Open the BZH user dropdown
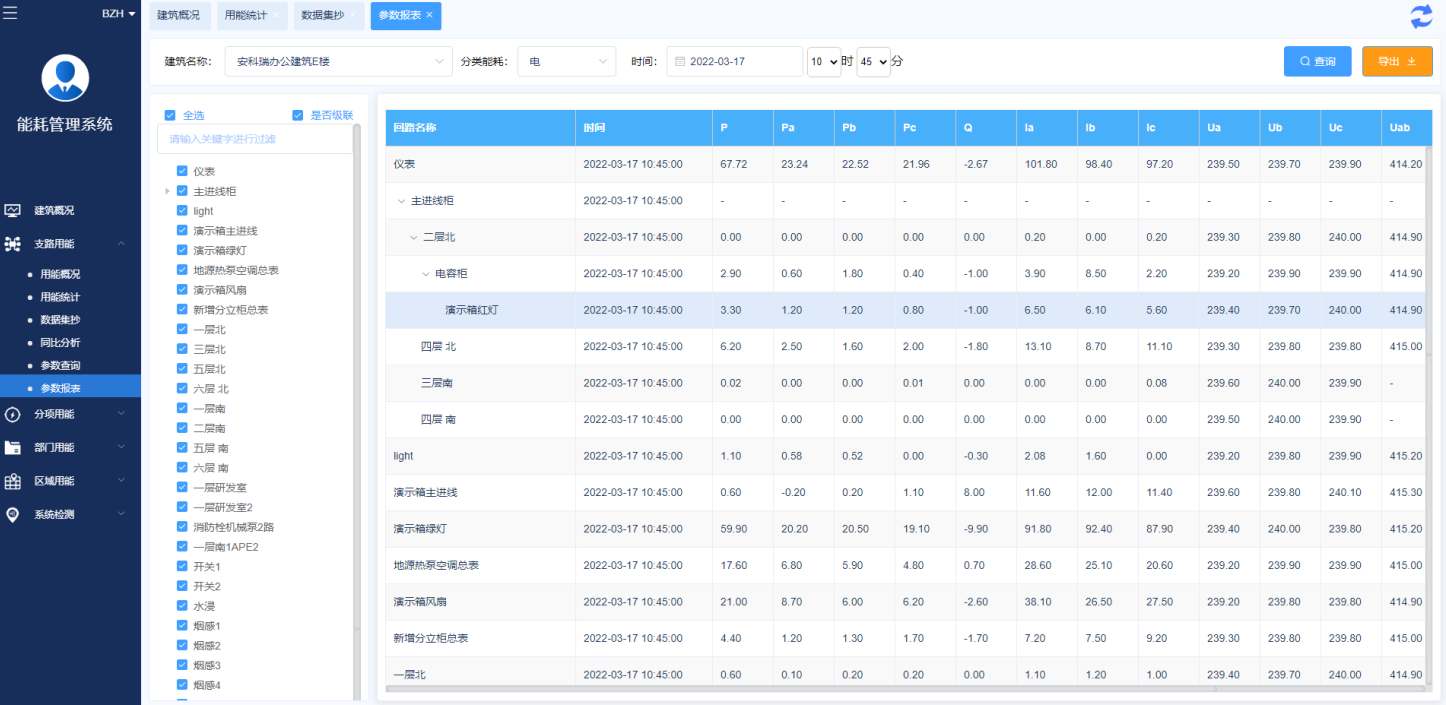Screen dimensions: 1446x705 (x=119, y=14)
